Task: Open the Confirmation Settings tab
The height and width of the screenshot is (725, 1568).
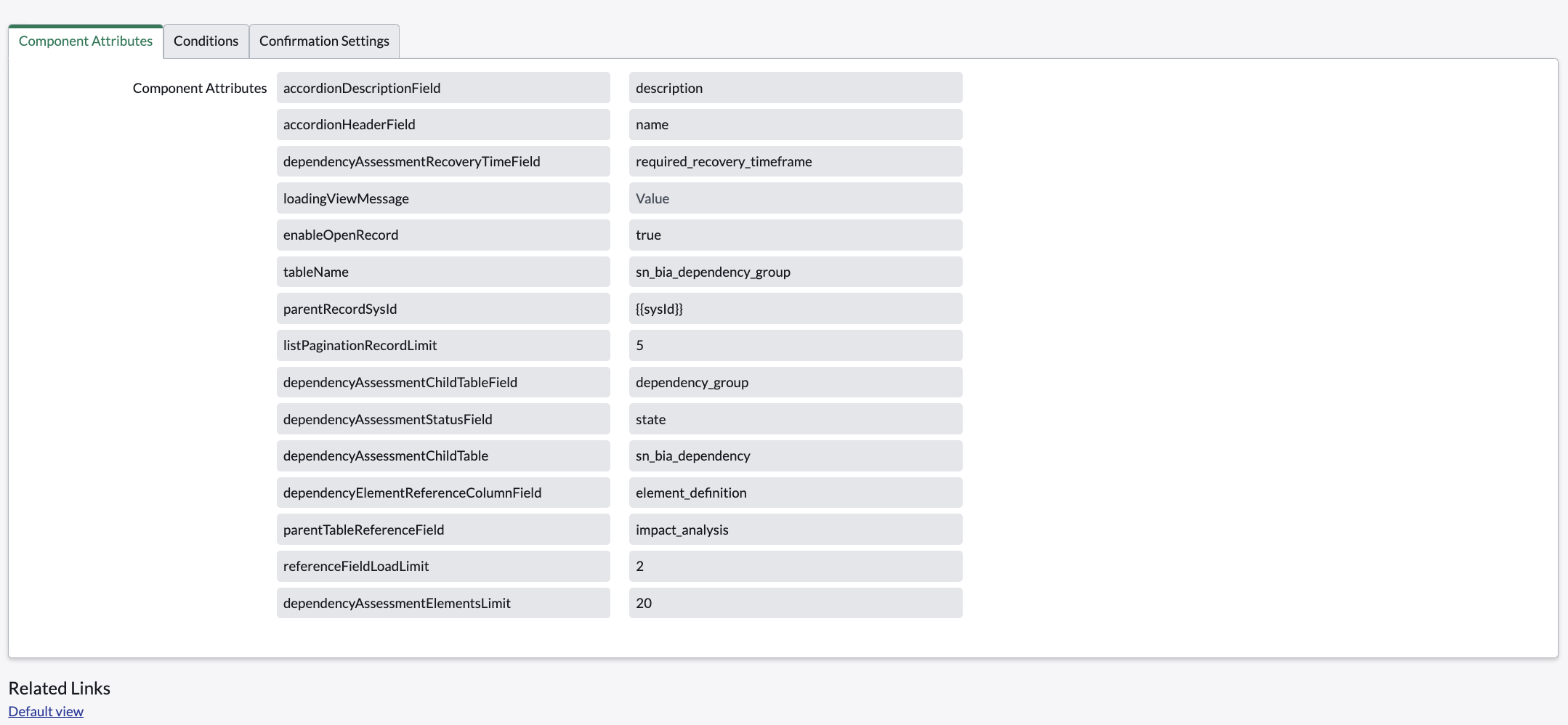Action: coord(324,41)
